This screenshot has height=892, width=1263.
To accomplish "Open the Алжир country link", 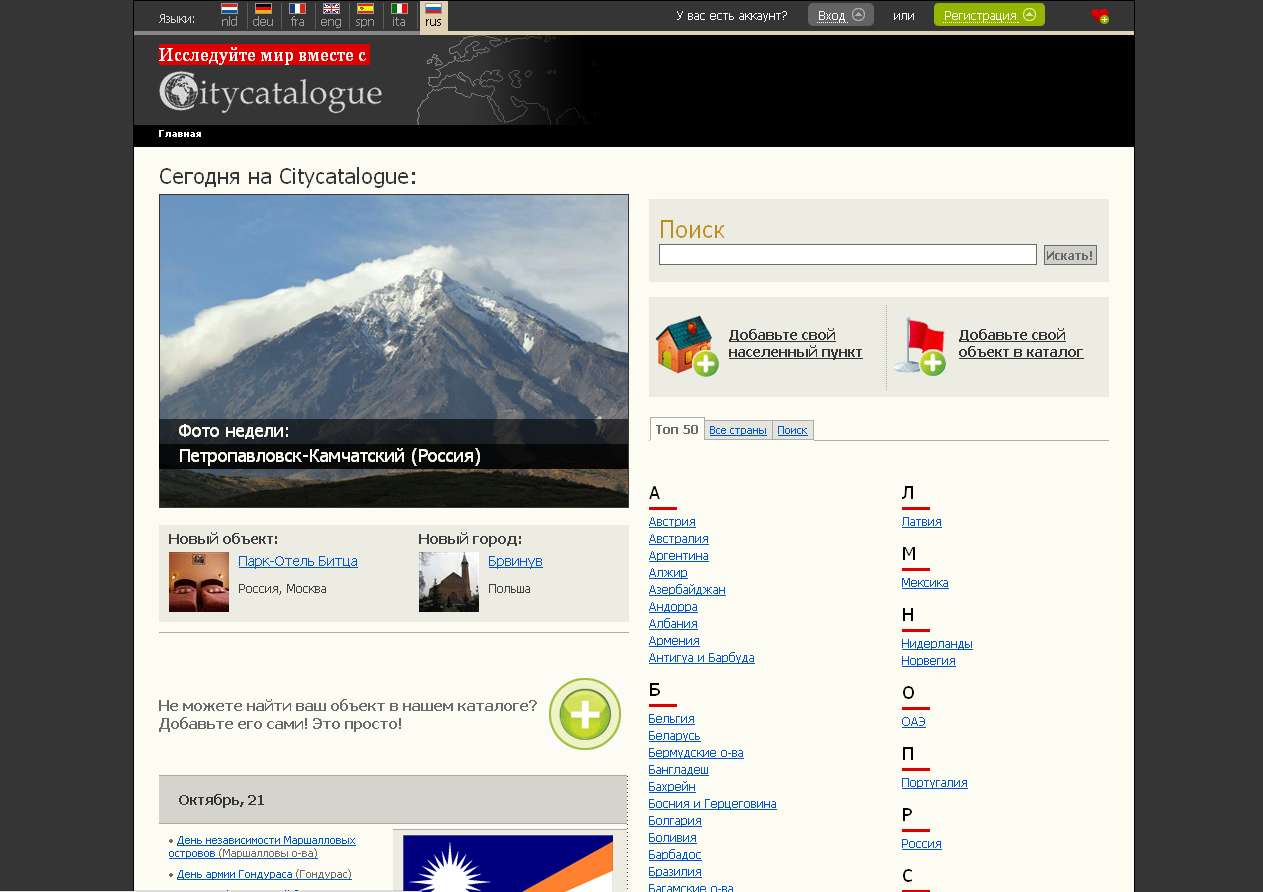I will [668, 573].
